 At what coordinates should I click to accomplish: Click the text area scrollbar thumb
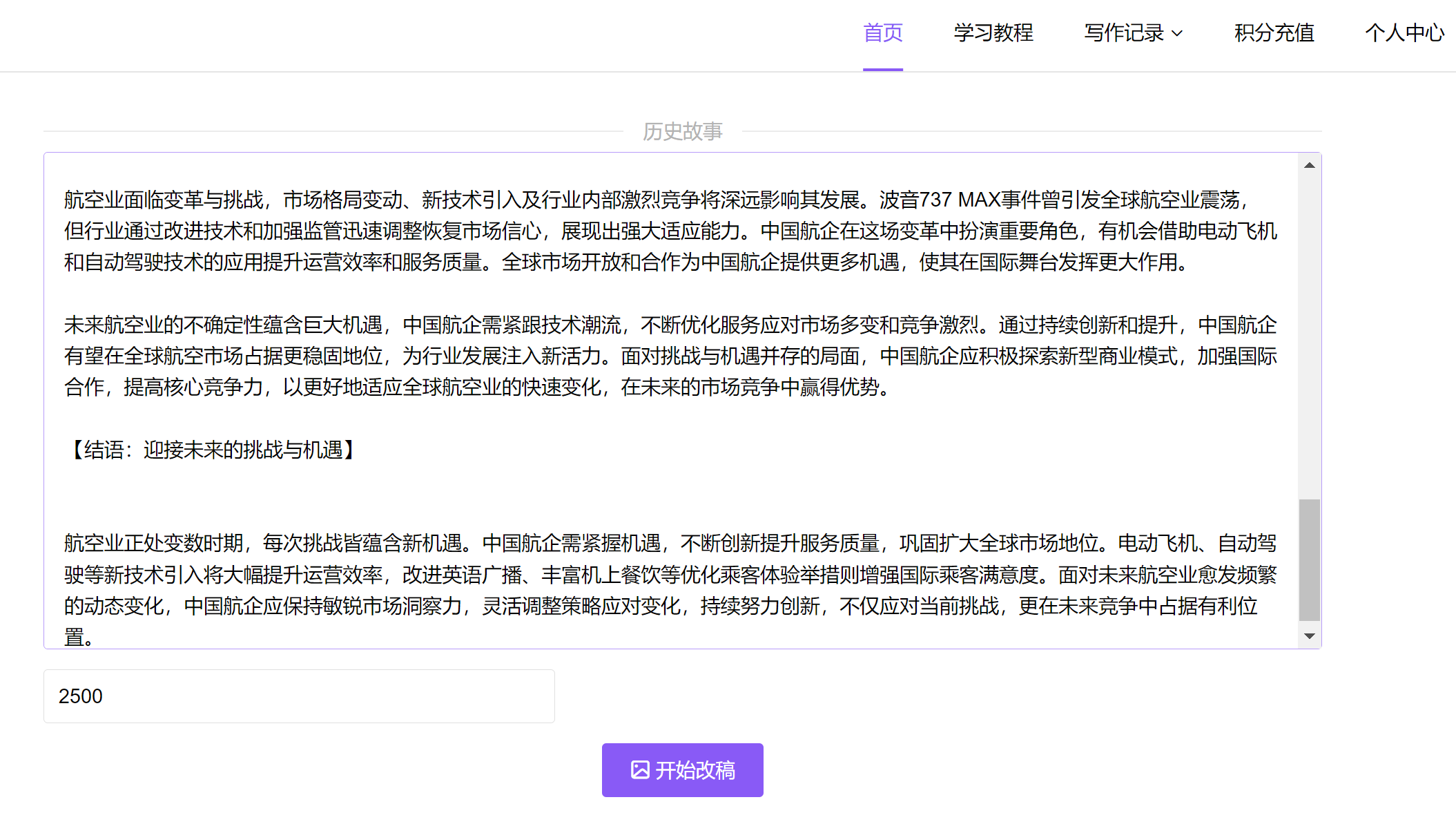point(1309,559)
